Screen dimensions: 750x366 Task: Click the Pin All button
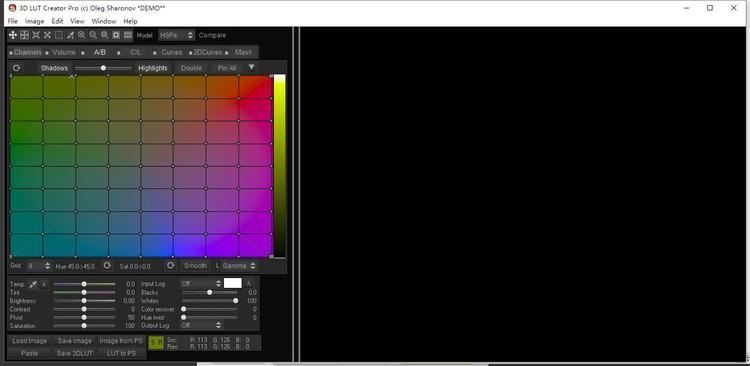click(x=227, y=68)
